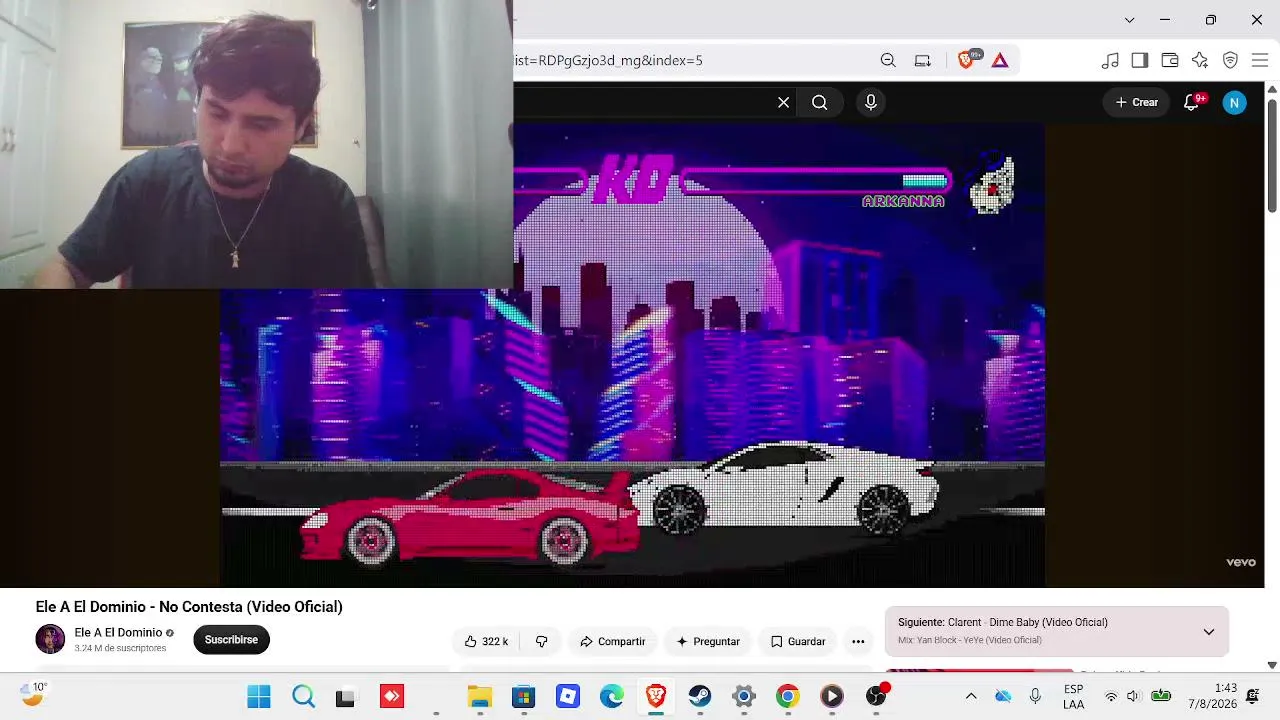Open the Wi-Fi network tray icon
This screenshot has width=1280, height=720.
click(x=1111, y=696)
